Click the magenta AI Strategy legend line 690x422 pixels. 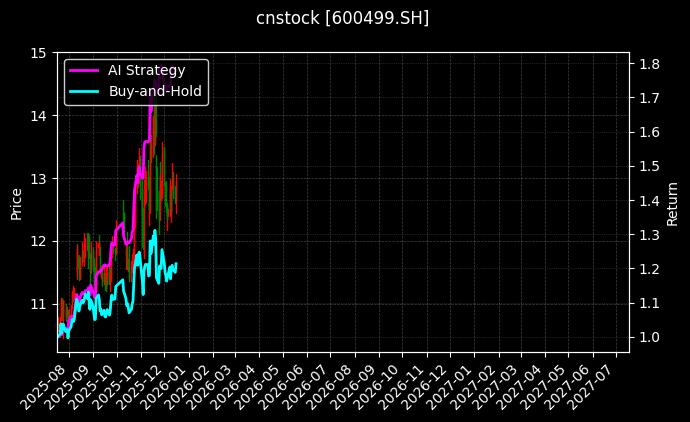[x=84, y=70]
